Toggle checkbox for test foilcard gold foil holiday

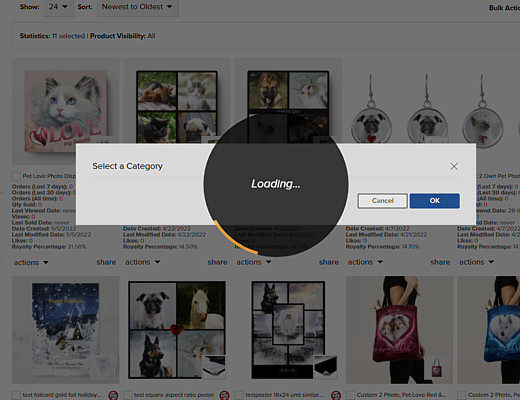pyautogui.click(x=16, y=395)
